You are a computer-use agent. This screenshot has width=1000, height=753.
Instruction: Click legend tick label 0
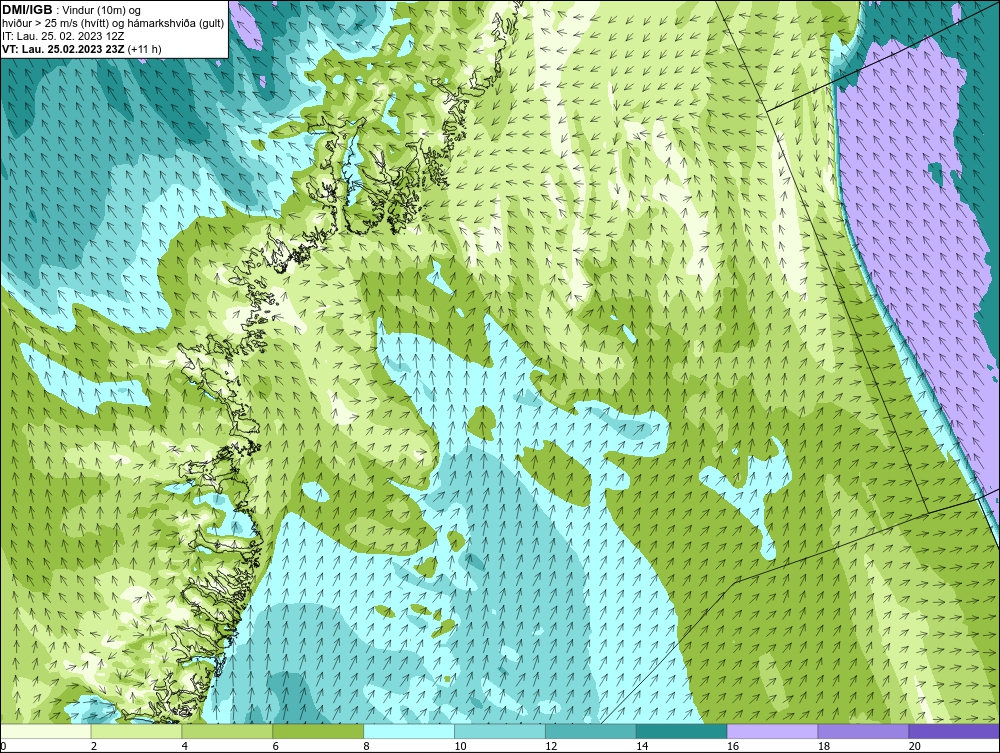3,746
